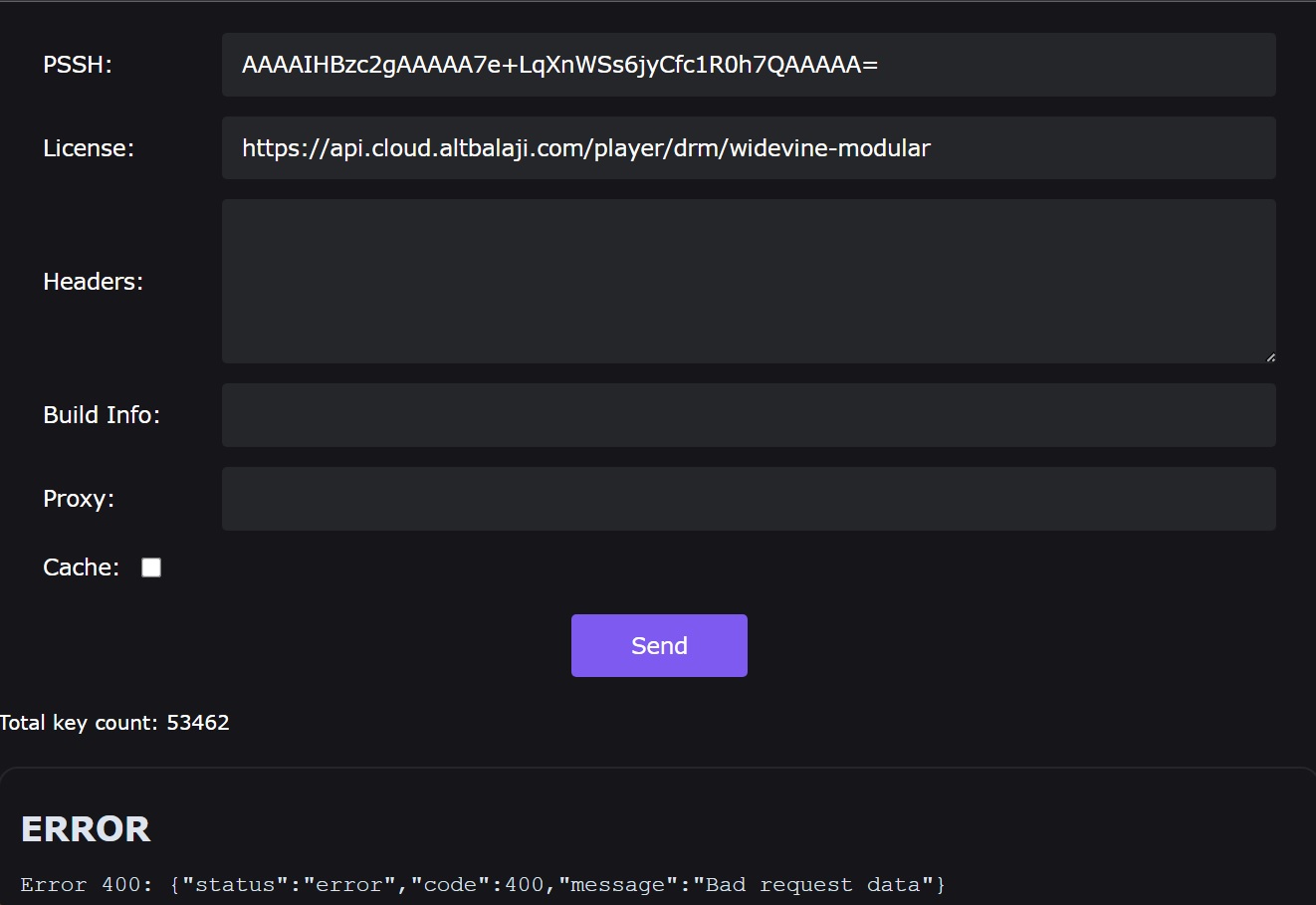Click the Headers textarea resize handle
The width and height of the screenshot is (1316, 905).
tap(1270, 357)
